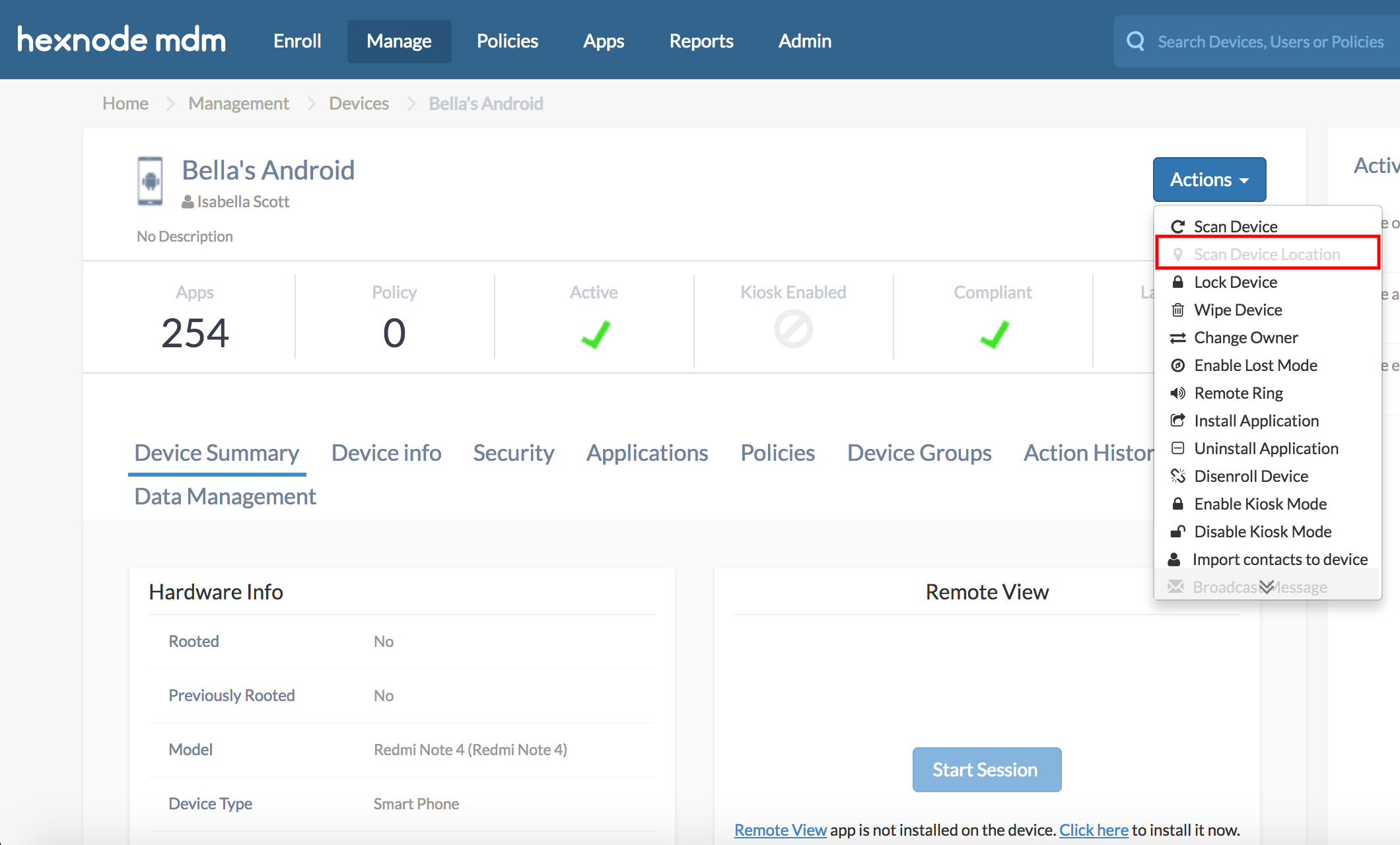Image resolution: width=1400 pixels, height=845 pixels.
Task: Click the green Compliant checkmark
Action: tap(995, 334)
